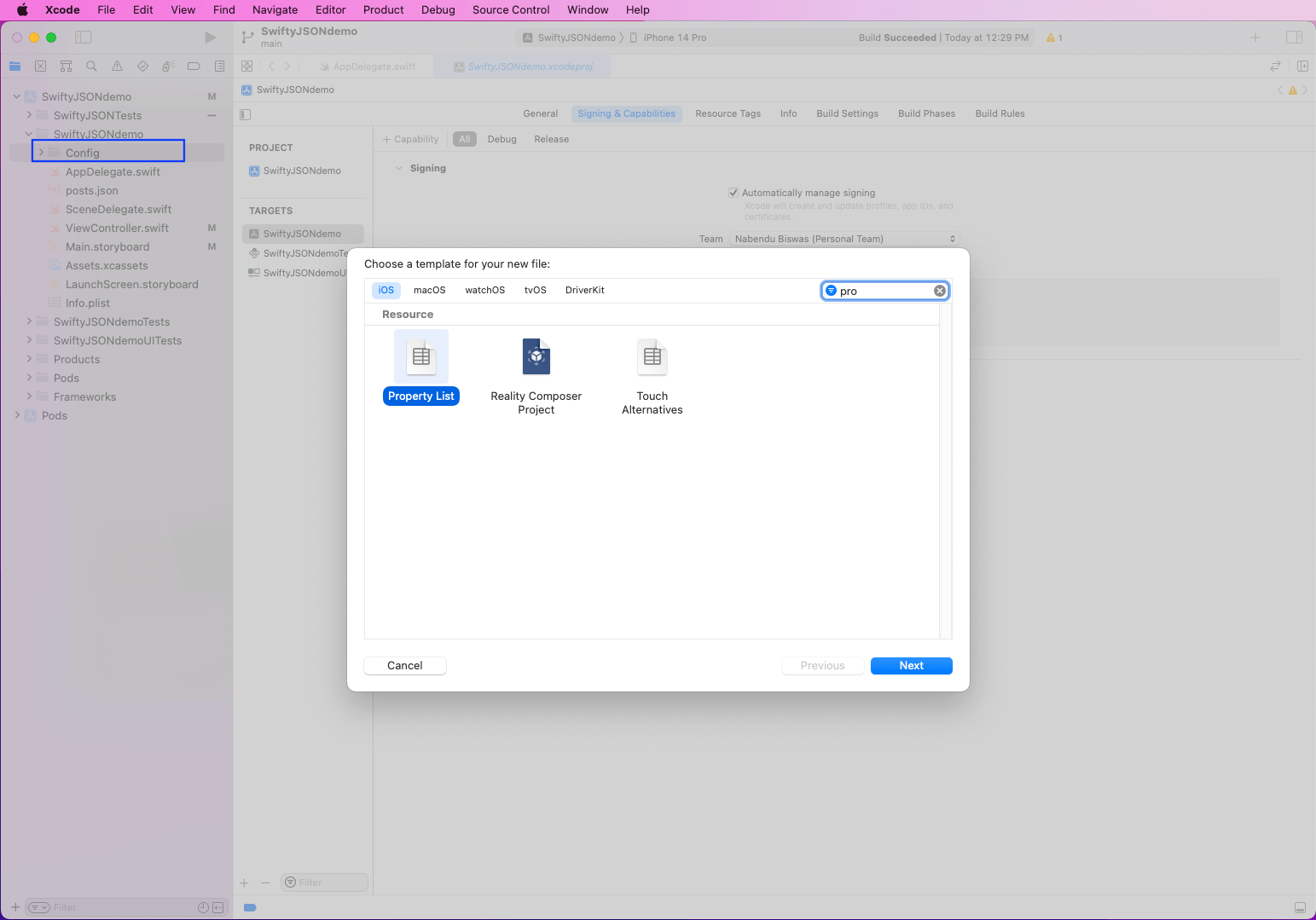This screenshot has width=1316, height=920.
Task: Choose the Reality Composer Project template
Action: (x=536, y=357)
